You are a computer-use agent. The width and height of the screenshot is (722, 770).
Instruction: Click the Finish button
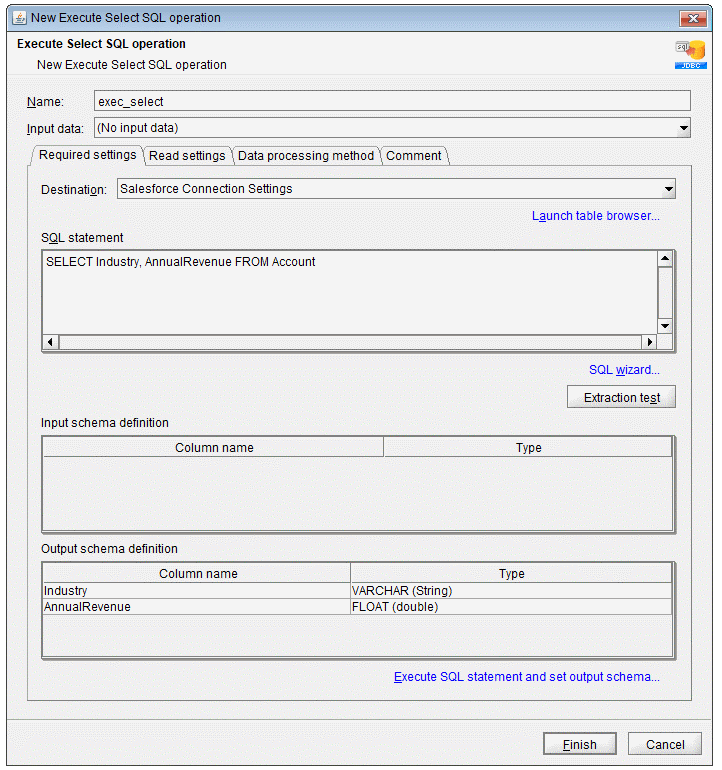[x=579, y=744]
